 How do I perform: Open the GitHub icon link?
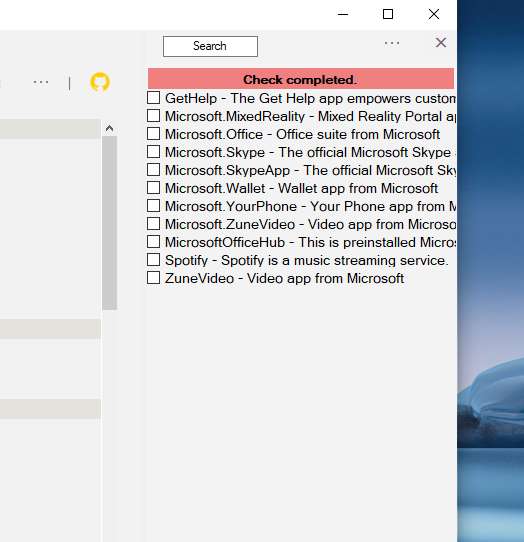(x=100, y=82)
